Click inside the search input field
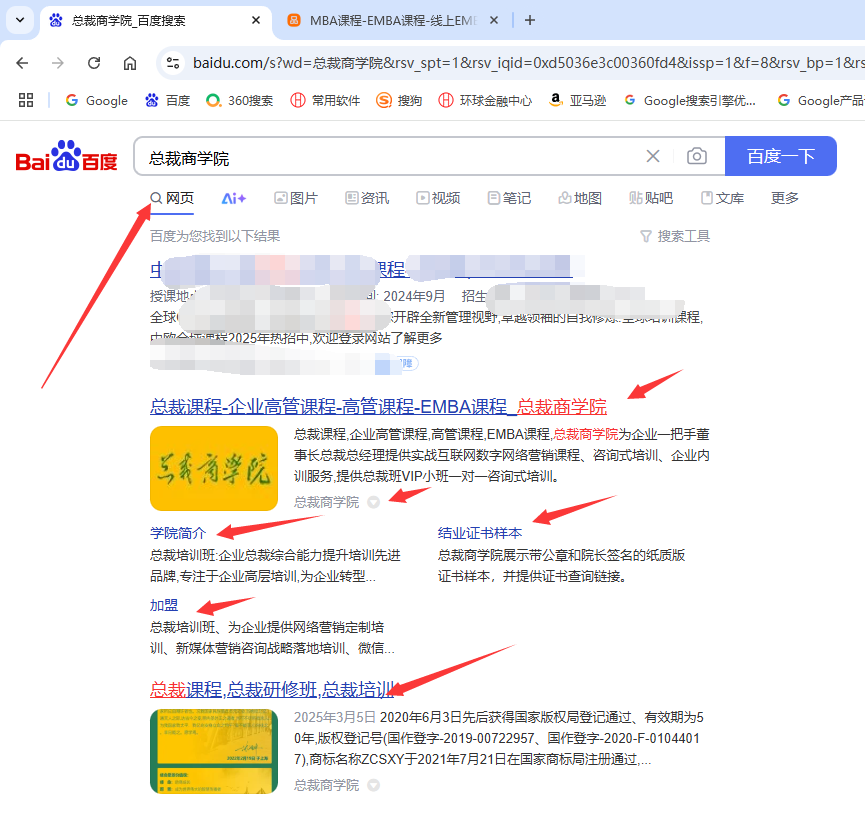The height and width of the screenshot is (818, 865). [x=400, y=156]
